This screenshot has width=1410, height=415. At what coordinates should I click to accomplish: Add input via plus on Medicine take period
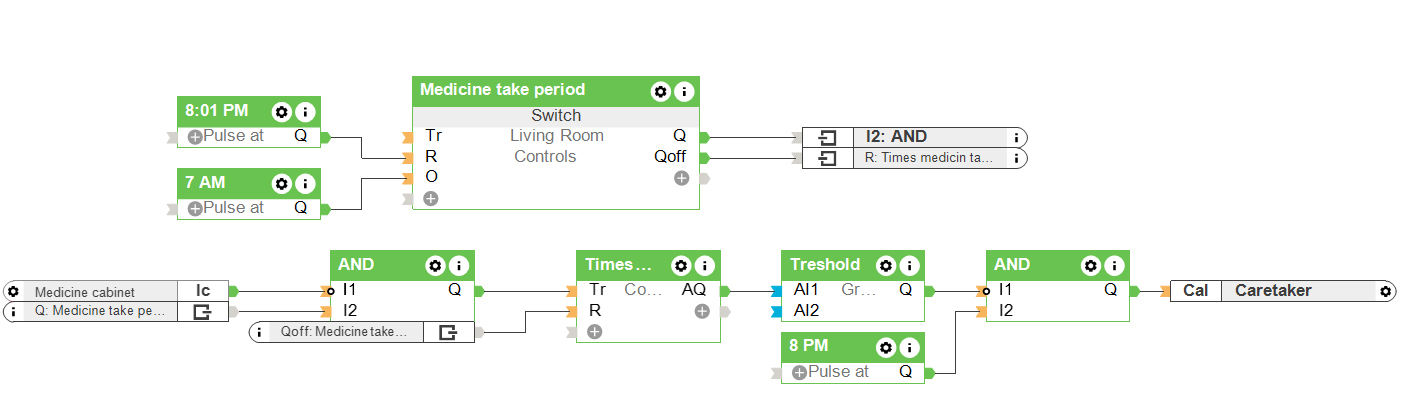(431, 198)
